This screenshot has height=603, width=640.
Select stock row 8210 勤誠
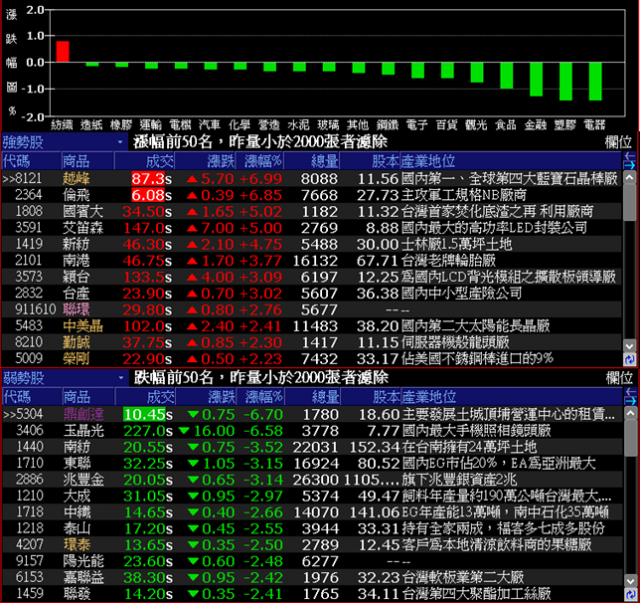click(x=311, y=342)
